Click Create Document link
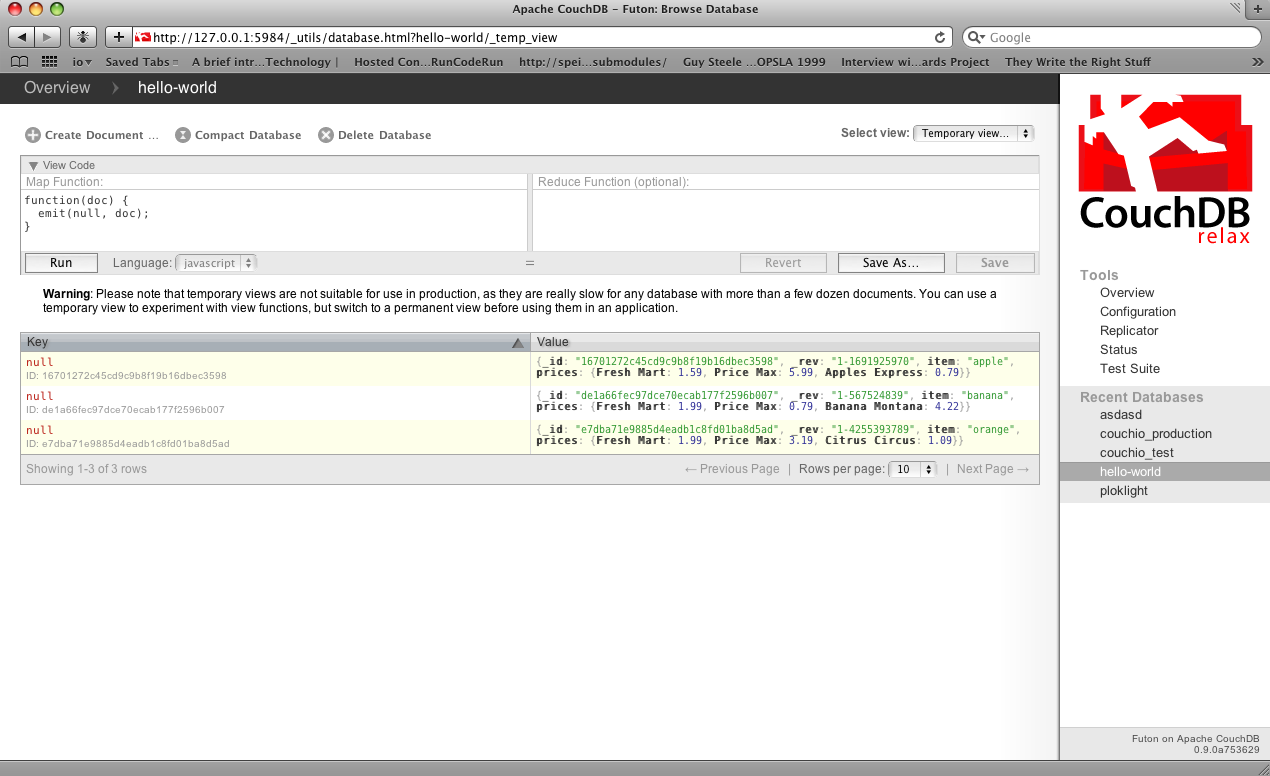Viewport: 1270px width, 776px height. 101,135
